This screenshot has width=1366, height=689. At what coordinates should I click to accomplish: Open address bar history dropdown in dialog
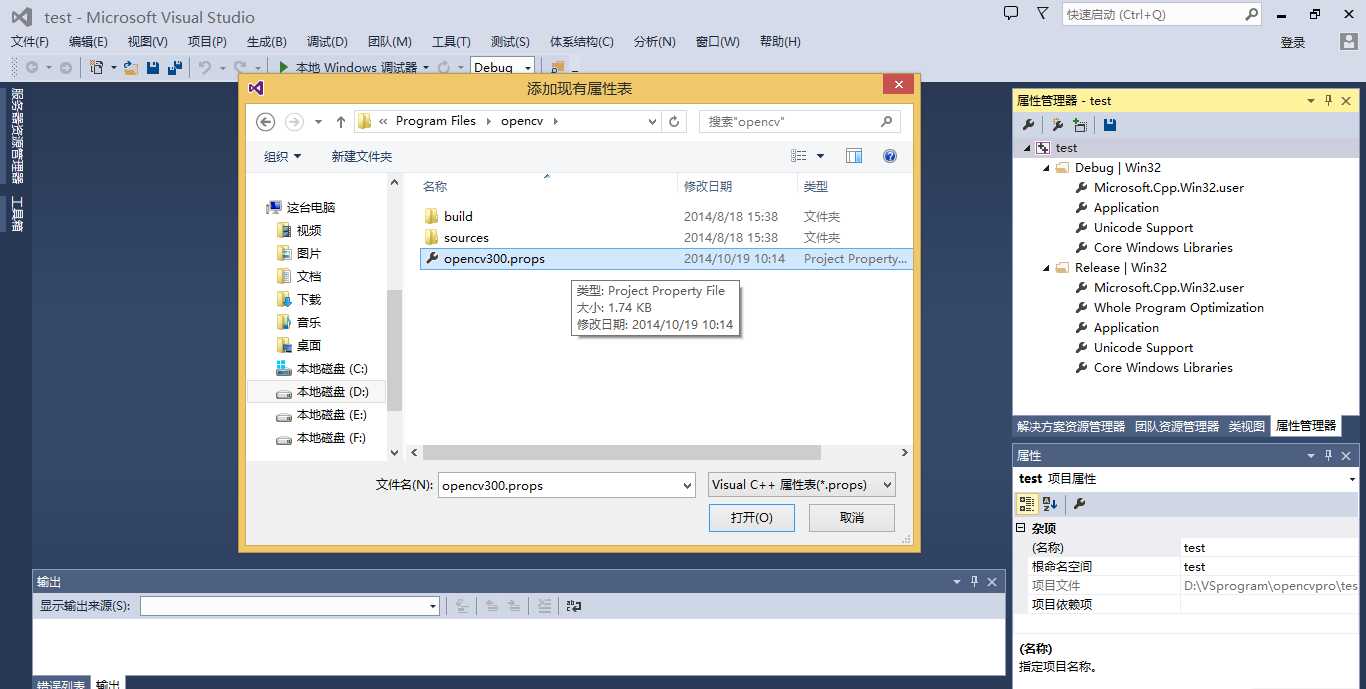click(x=652, y=122)
